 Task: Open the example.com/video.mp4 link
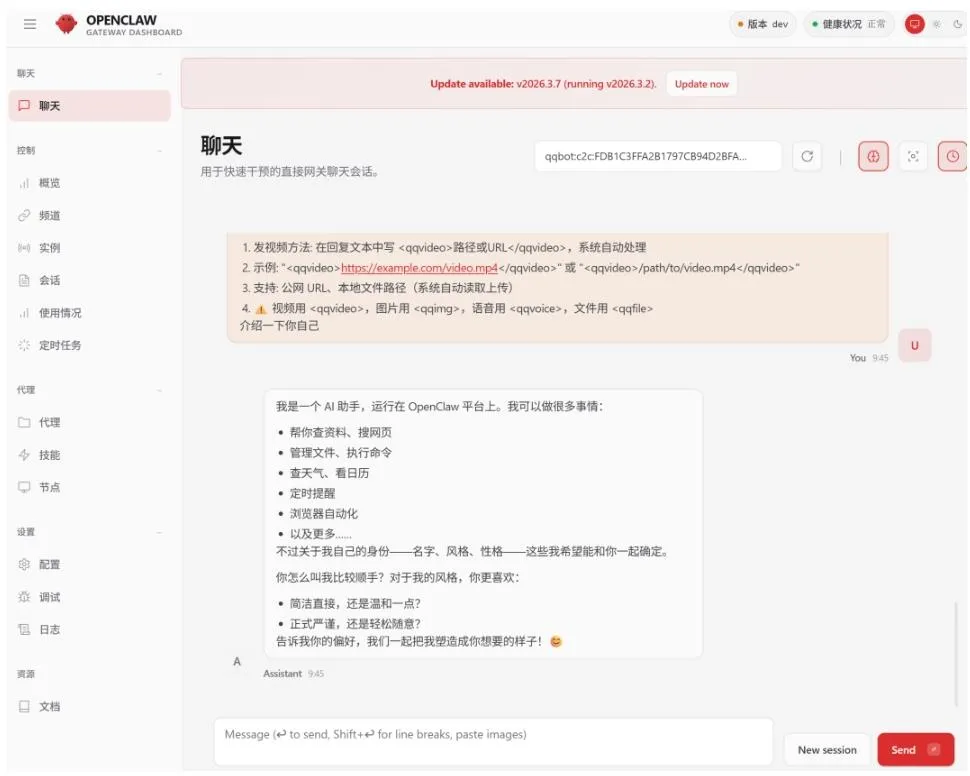click(x=419, y=268)
